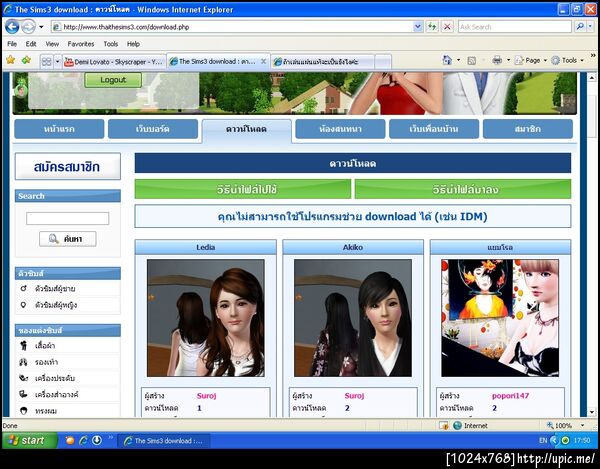The height and width of the screenshot is (469, 600).
Task: Click the browser Forward arrow button
Action: pyautogui.click(x=28, y=27)
